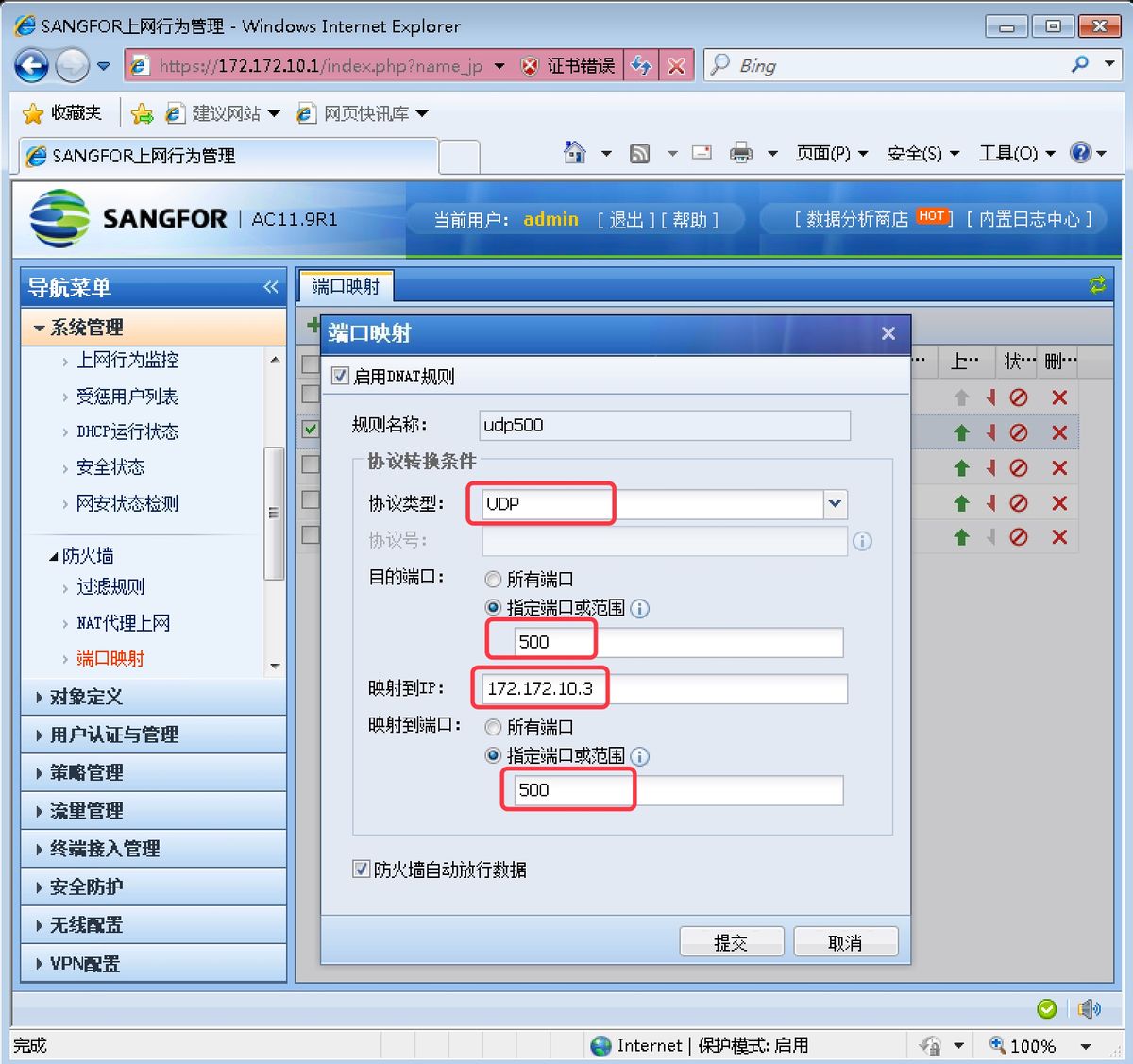The image size is (1133, 1064).
Task: Click inside the 规则名称 input field
Action: point(661,426)
